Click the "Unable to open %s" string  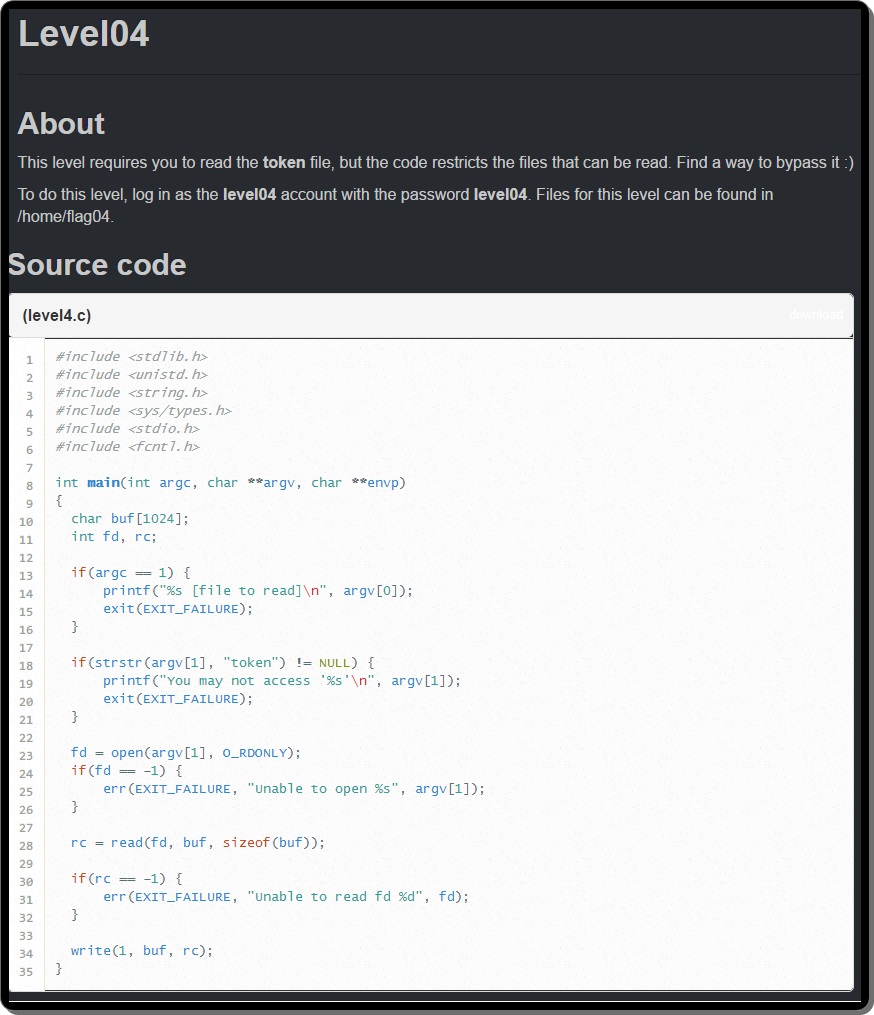[x=323, y=789]
